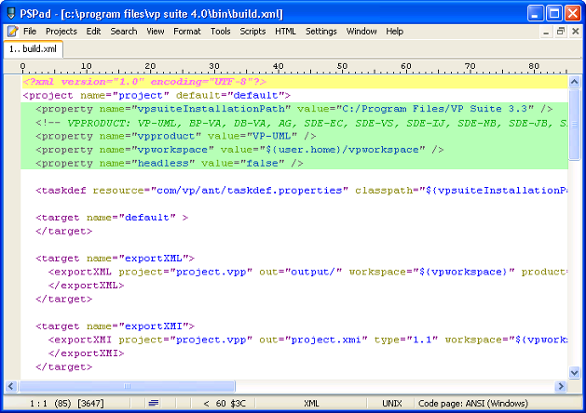Open the Scripts menu
Viewport: 586px width, 413px height.
(253, 31)
